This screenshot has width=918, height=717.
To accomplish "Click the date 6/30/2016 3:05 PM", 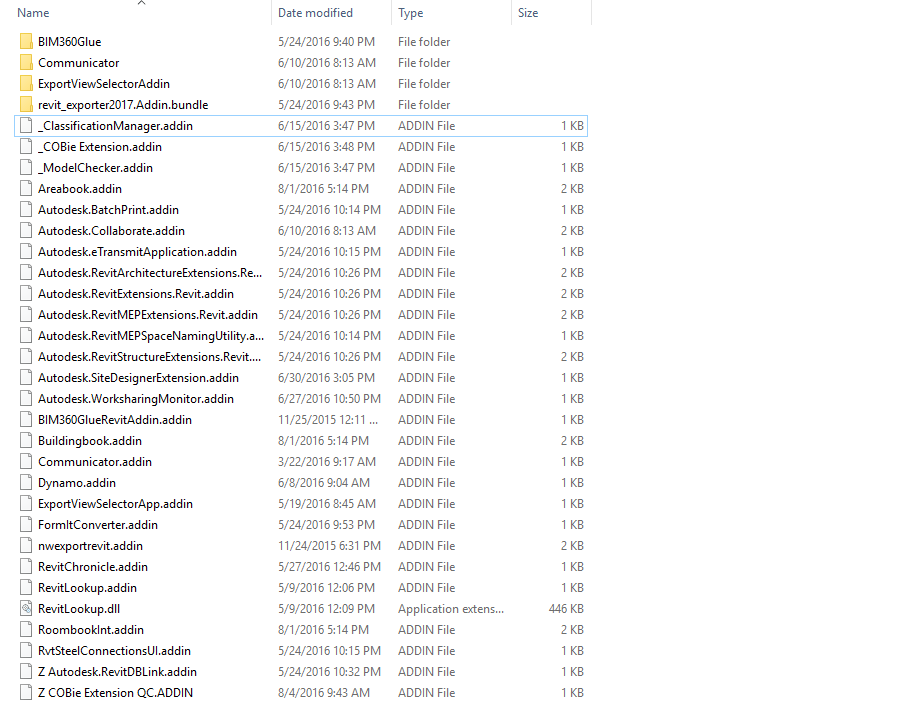I will click(326, 378).
